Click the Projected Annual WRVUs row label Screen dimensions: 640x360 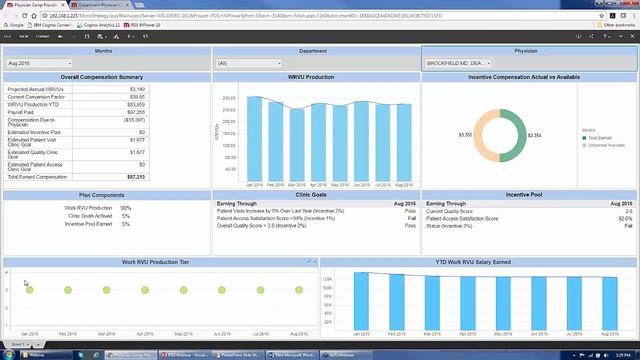pyautogui.click(x=36, y=89)
